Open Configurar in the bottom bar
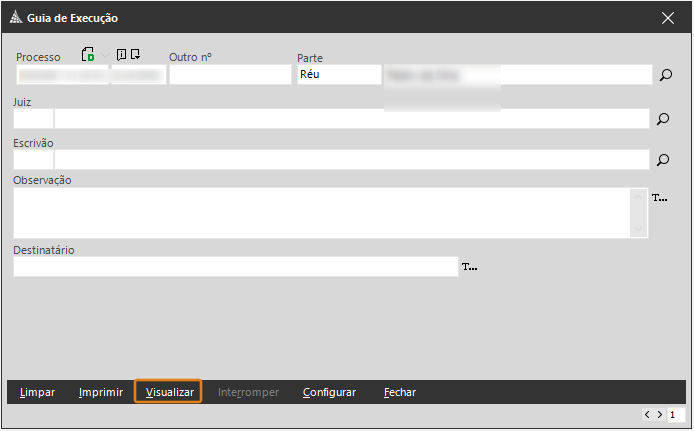Viewport: 694px width, 431px height. pos(329,393)
